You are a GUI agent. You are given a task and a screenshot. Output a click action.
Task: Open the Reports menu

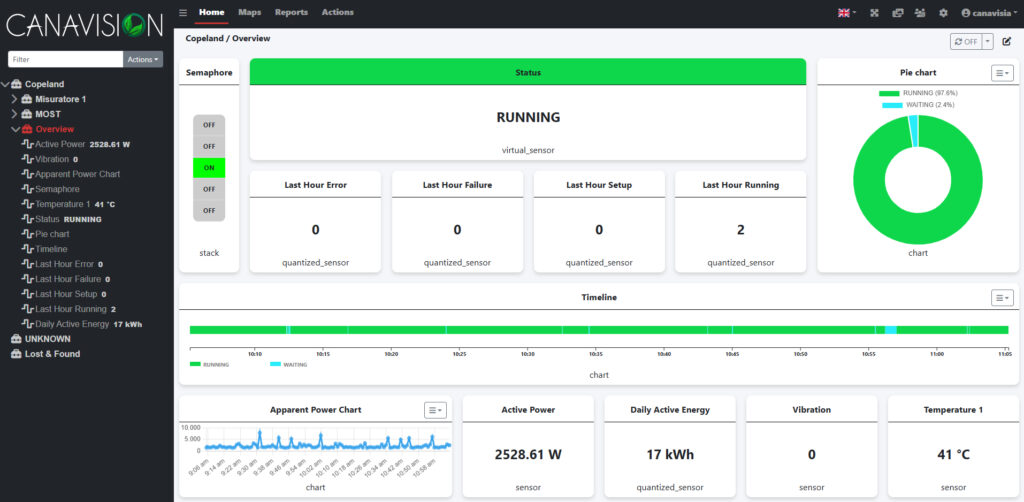(291, 12)
